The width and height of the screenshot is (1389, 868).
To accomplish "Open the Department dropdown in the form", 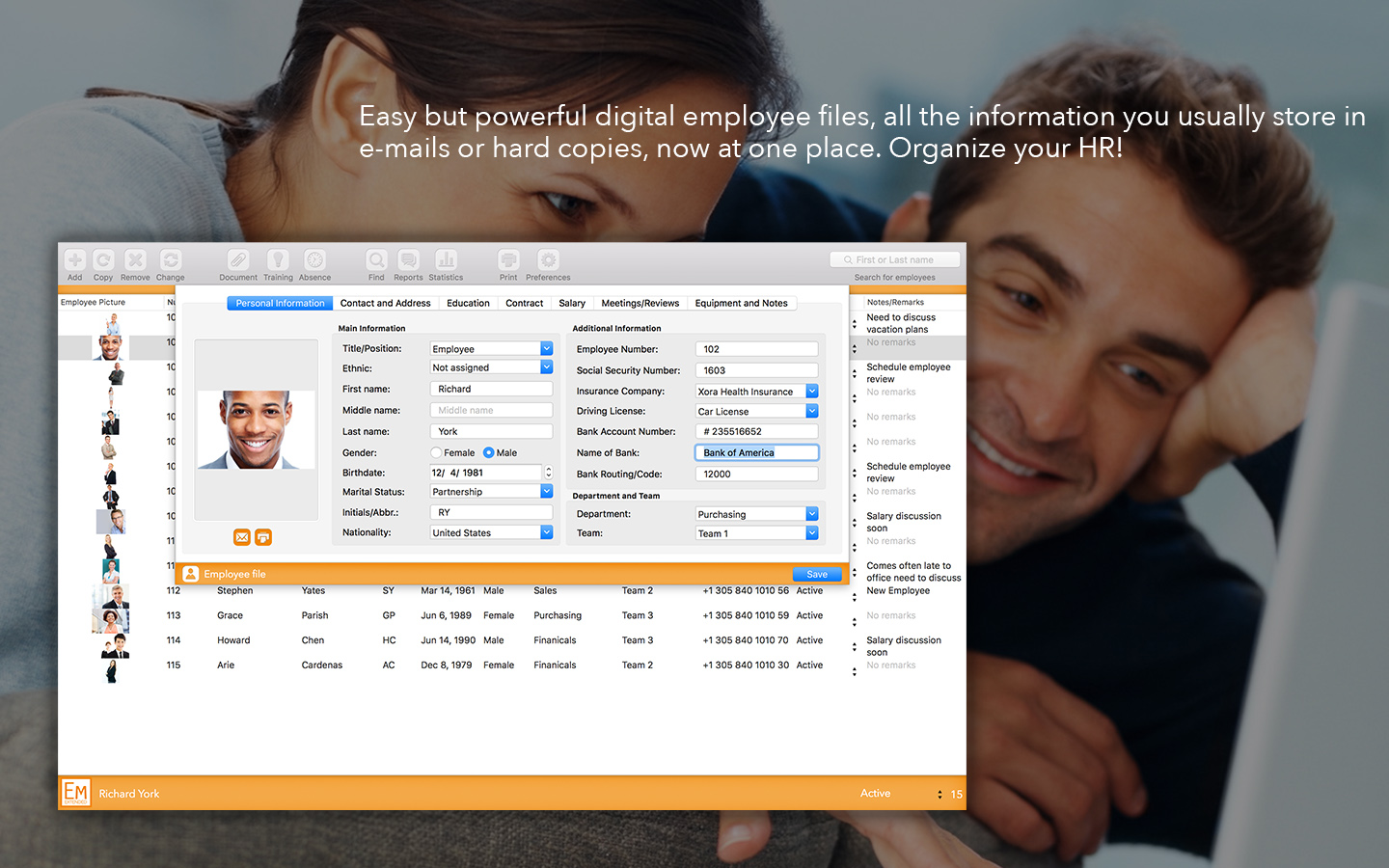I will click(x=757, y=514).
